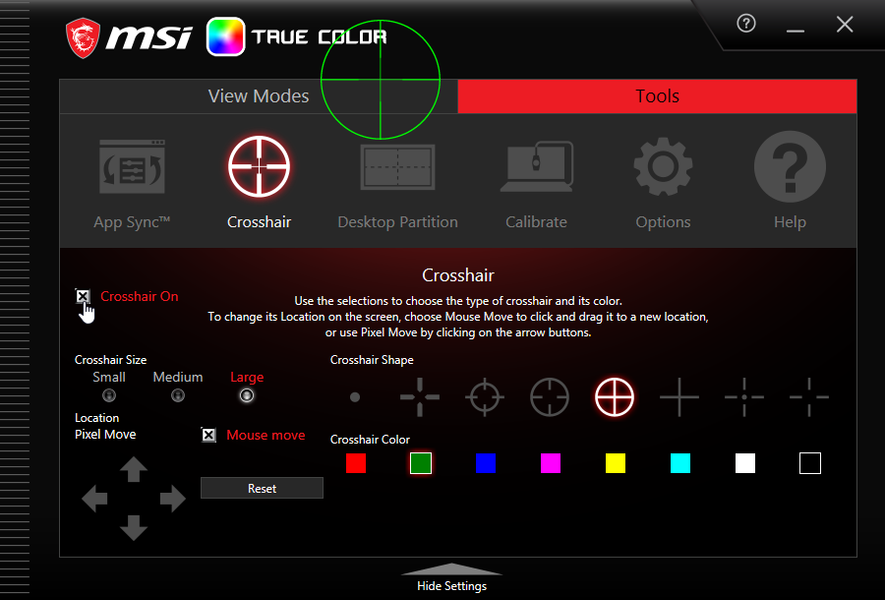Choose the full circle cross shape
The image size is (885, 600).
click(x=615, y=397)
